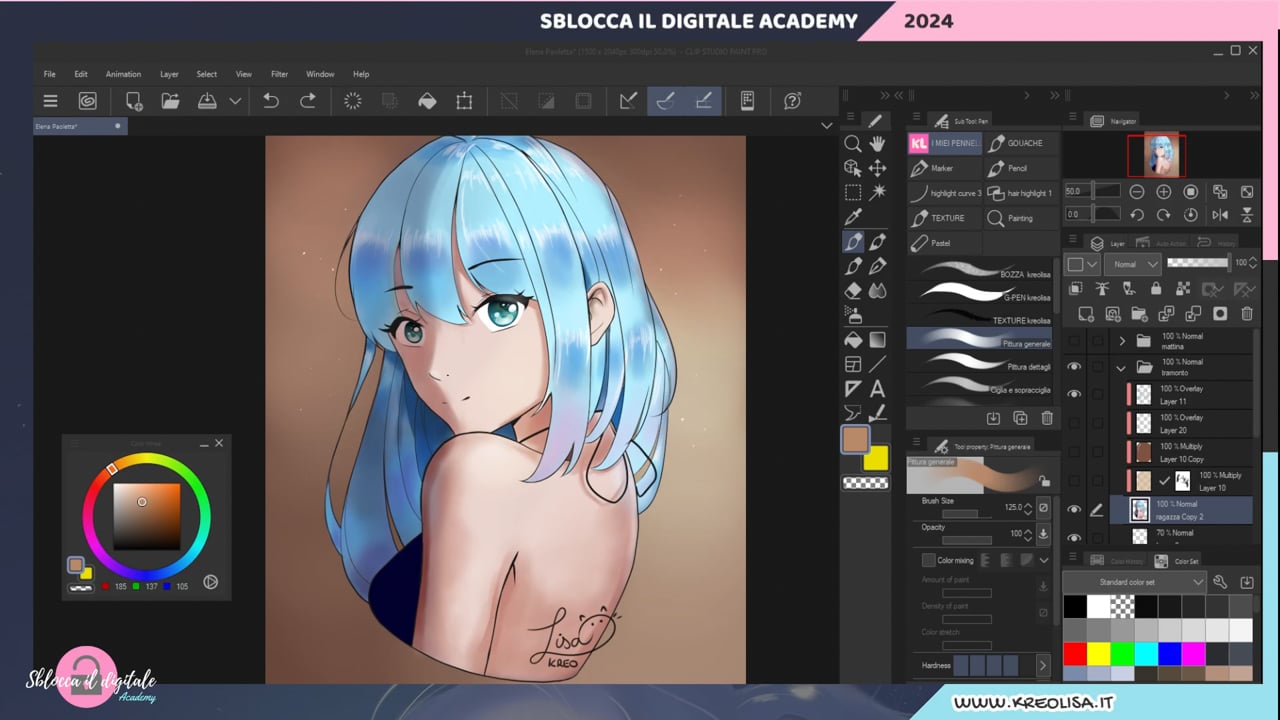Select the Blend drops tool
This screenshot has width=1280, height=720.
click(x=877, y=291)
